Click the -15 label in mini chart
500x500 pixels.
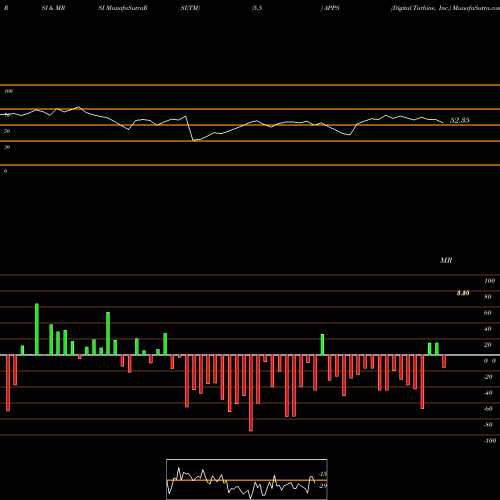322,474
